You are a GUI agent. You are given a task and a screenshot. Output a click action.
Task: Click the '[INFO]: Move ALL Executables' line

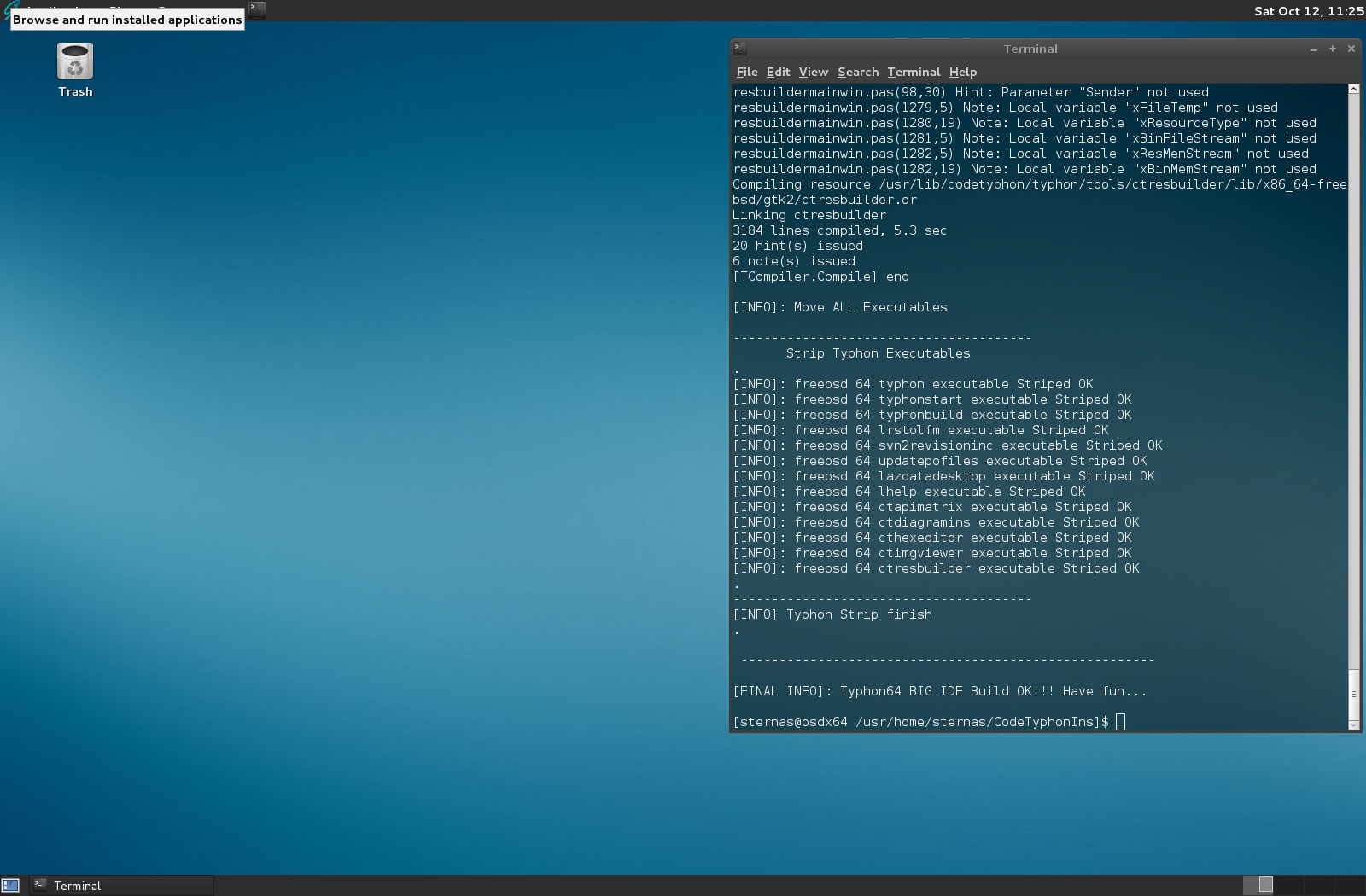(x=840, y=307)
